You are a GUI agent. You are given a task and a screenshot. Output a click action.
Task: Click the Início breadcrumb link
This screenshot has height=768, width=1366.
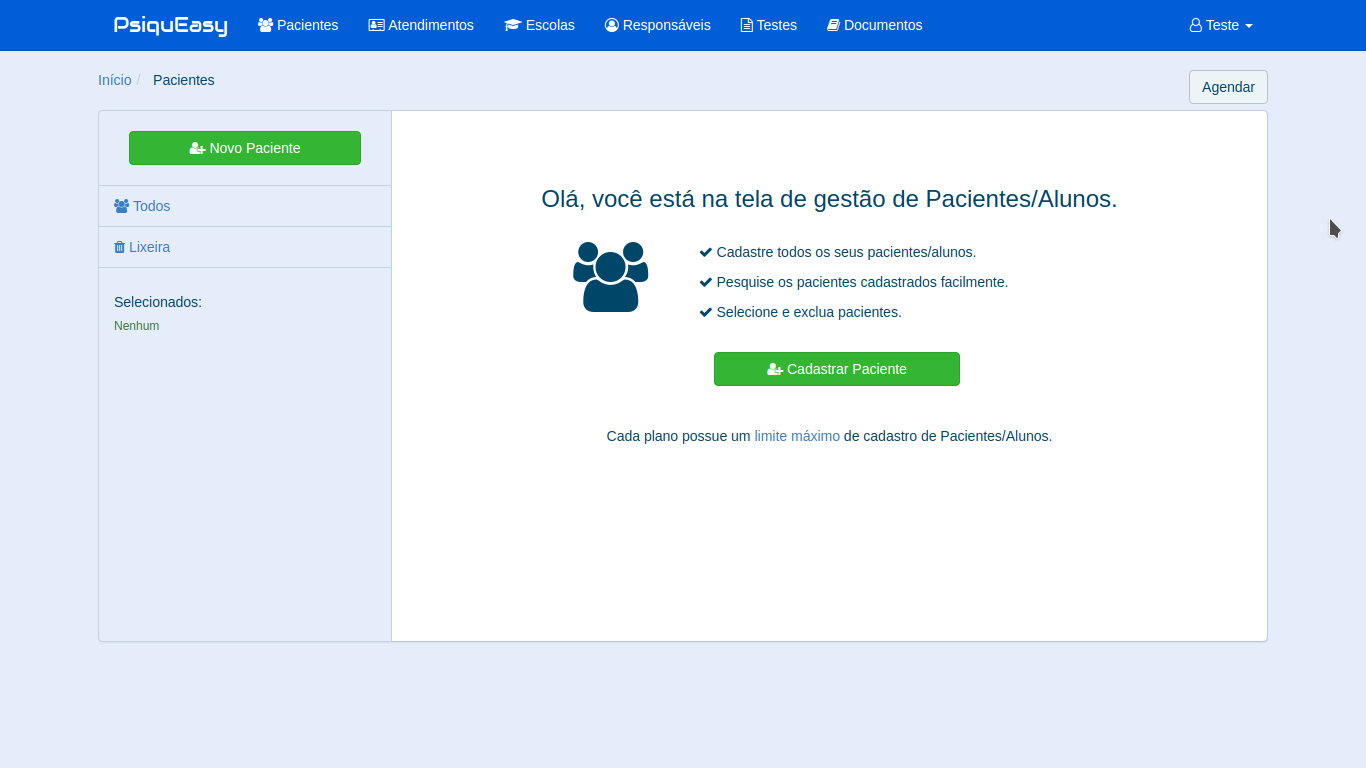tap(115, 80)
